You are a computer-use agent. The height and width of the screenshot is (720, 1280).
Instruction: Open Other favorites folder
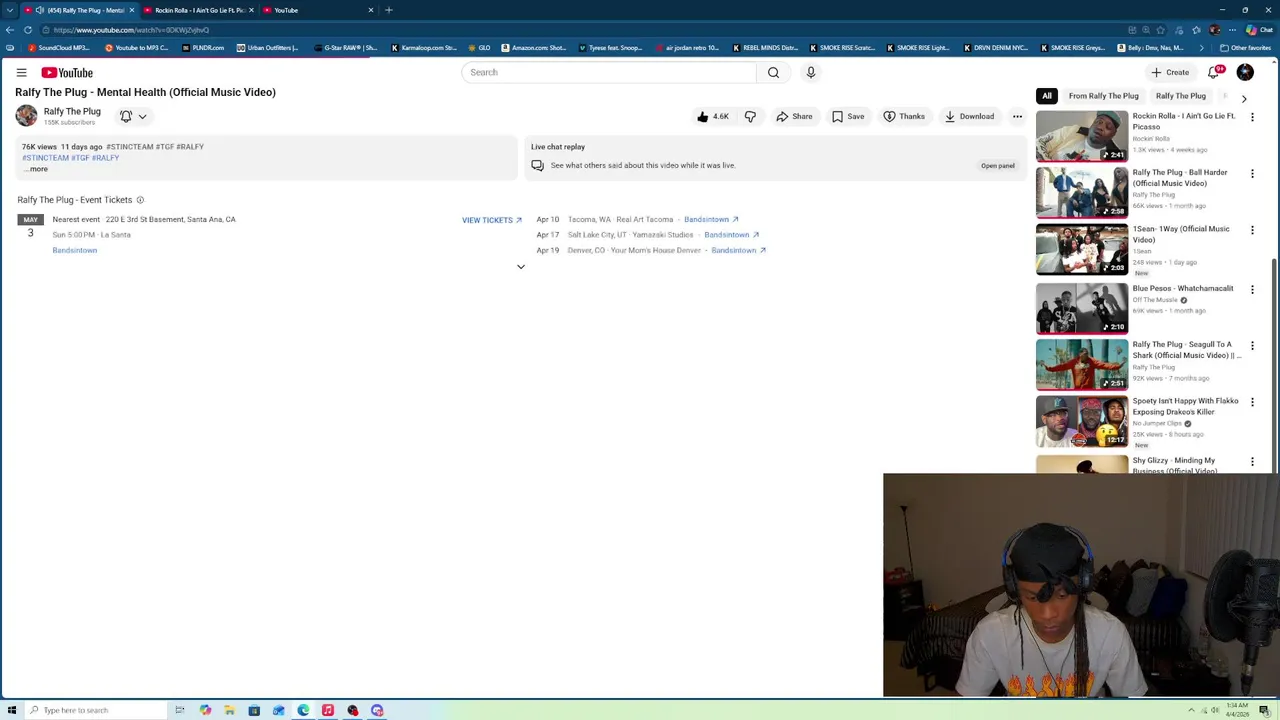tap(1245, 47)
